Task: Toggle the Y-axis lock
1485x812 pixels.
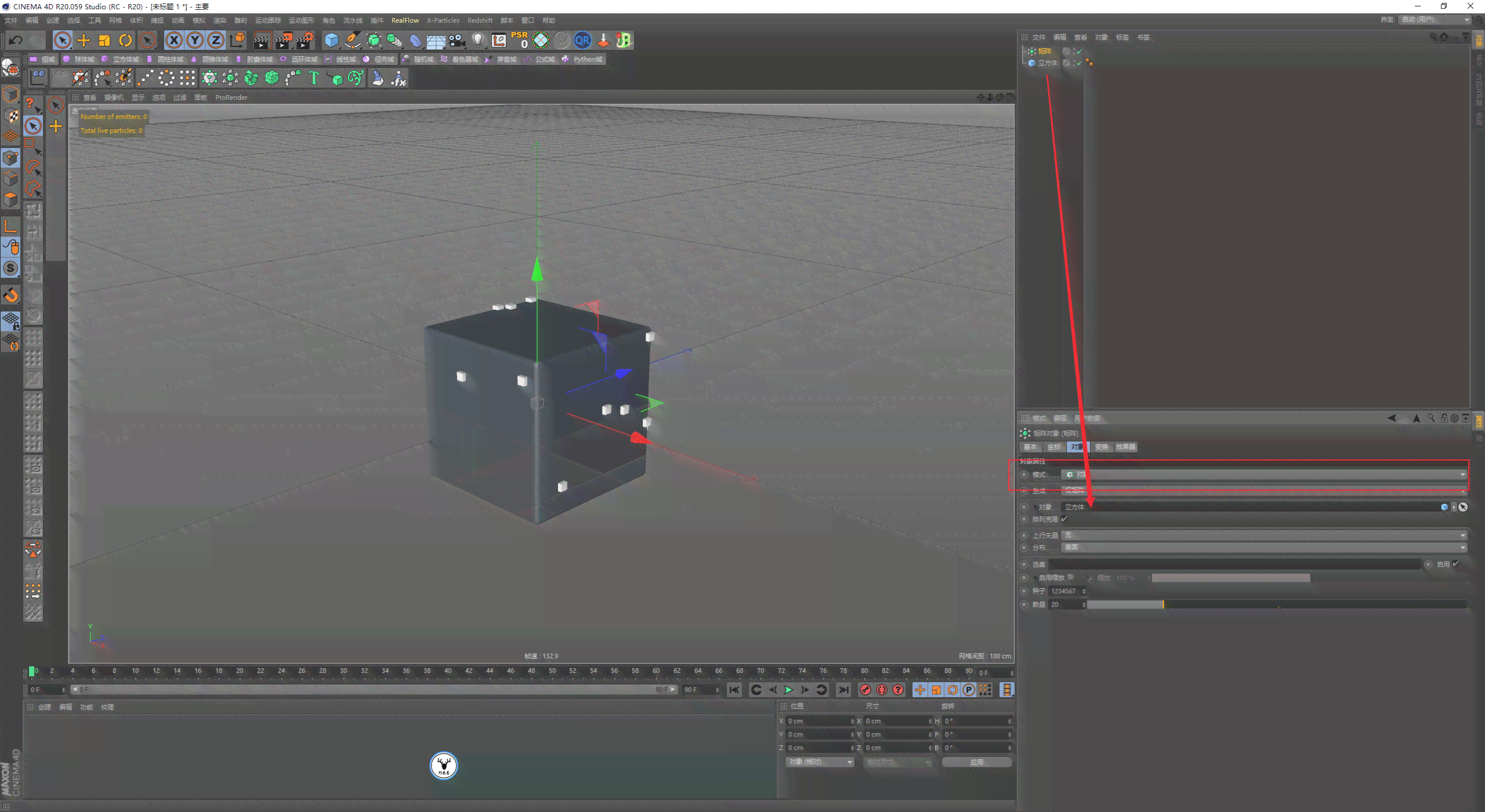Action: click(195, 40)
